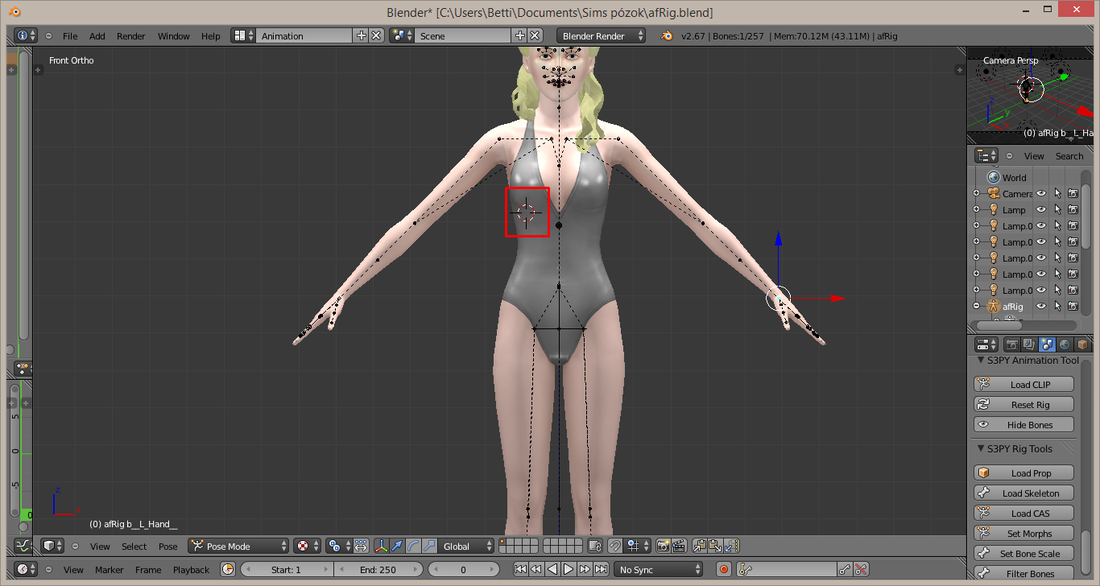The image size is (1100, 586).
Task: Click the Load CLIP button
Action: coord(1024,384)
